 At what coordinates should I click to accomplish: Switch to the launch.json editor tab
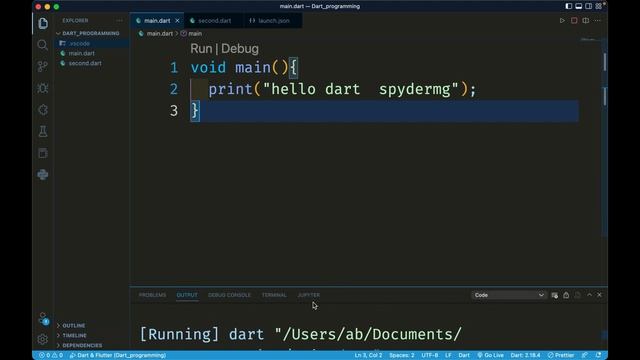tap(273, 20)
